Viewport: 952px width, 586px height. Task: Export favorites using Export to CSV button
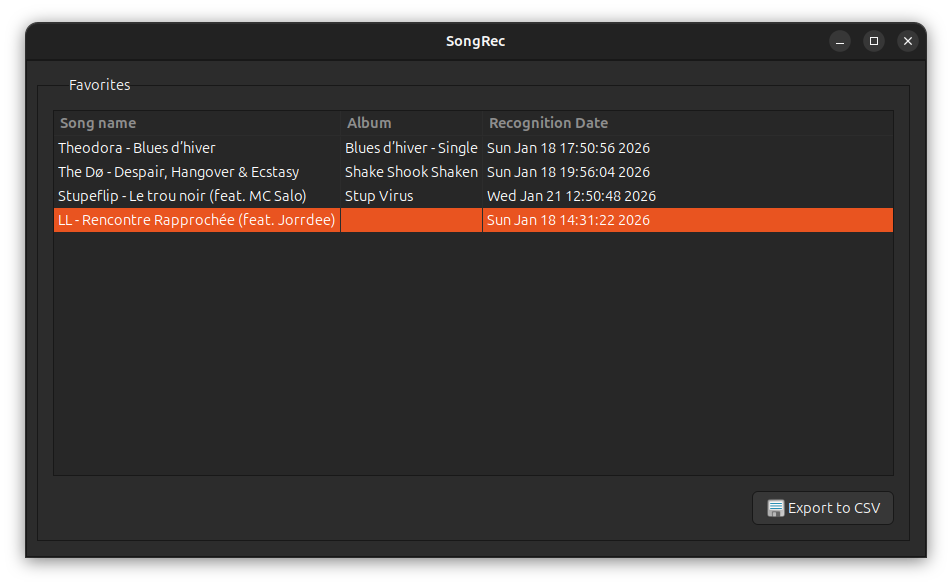coord(823,508)
